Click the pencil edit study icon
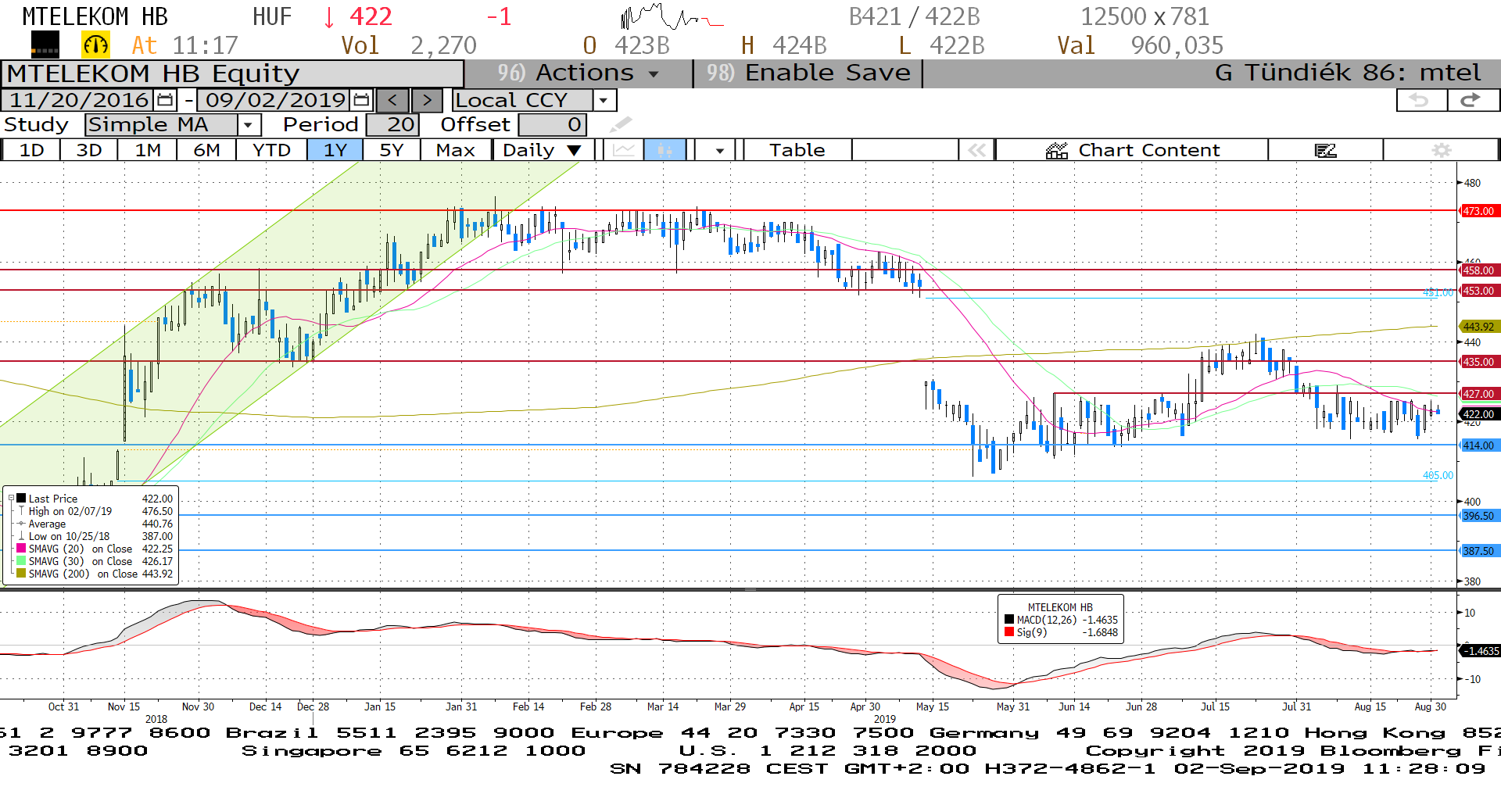 [620, 124]
